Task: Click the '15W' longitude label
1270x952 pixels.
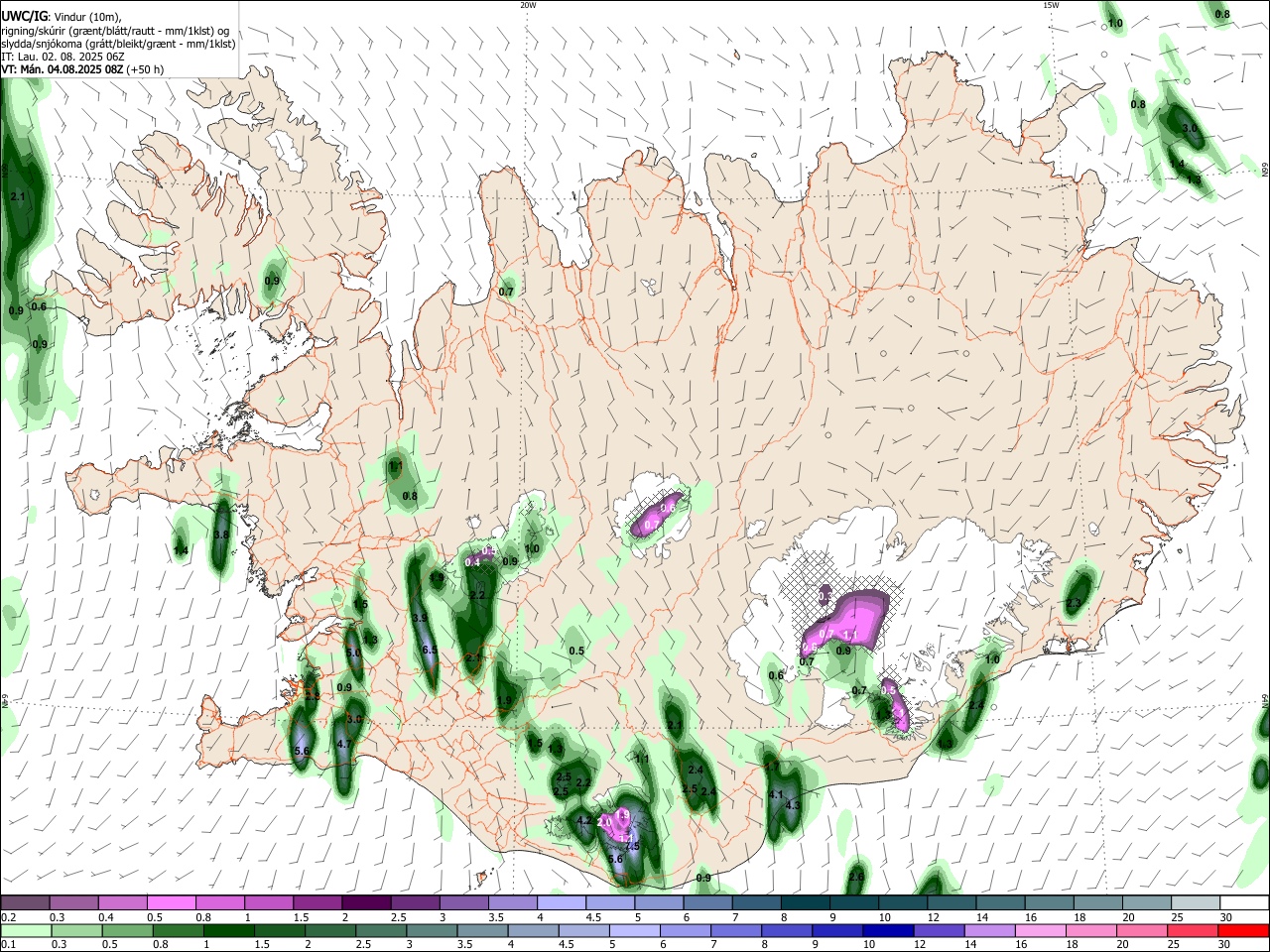Action: pos(1051,5)
